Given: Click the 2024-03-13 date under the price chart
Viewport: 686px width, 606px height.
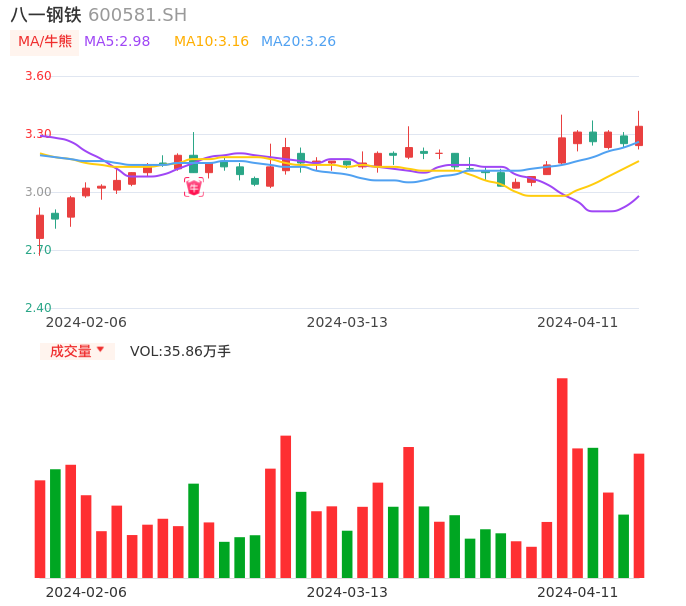Looking at the screenshot, I should coord(347,322).
